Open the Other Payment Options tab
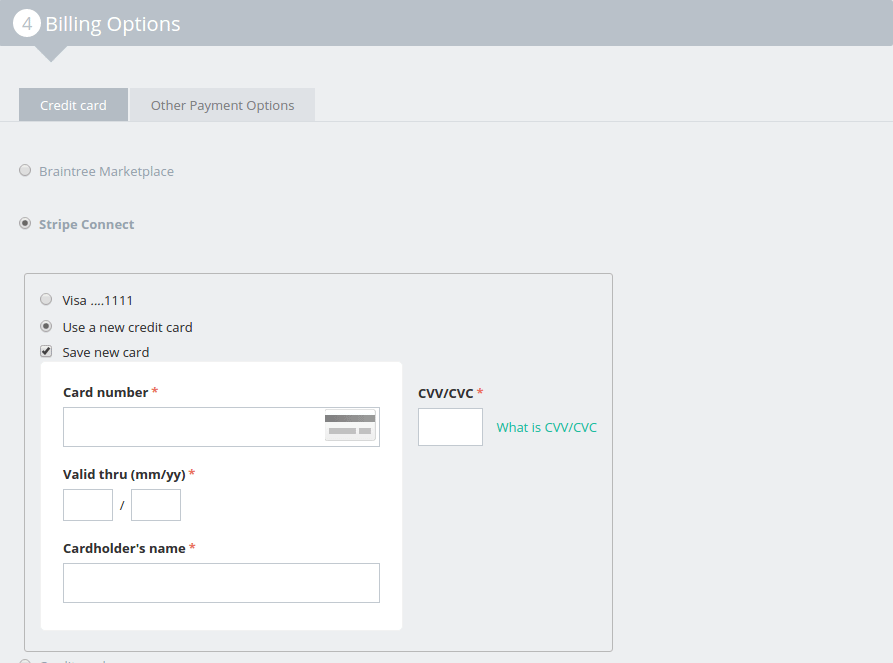This screenshot has height=663, width=893. 222,105
